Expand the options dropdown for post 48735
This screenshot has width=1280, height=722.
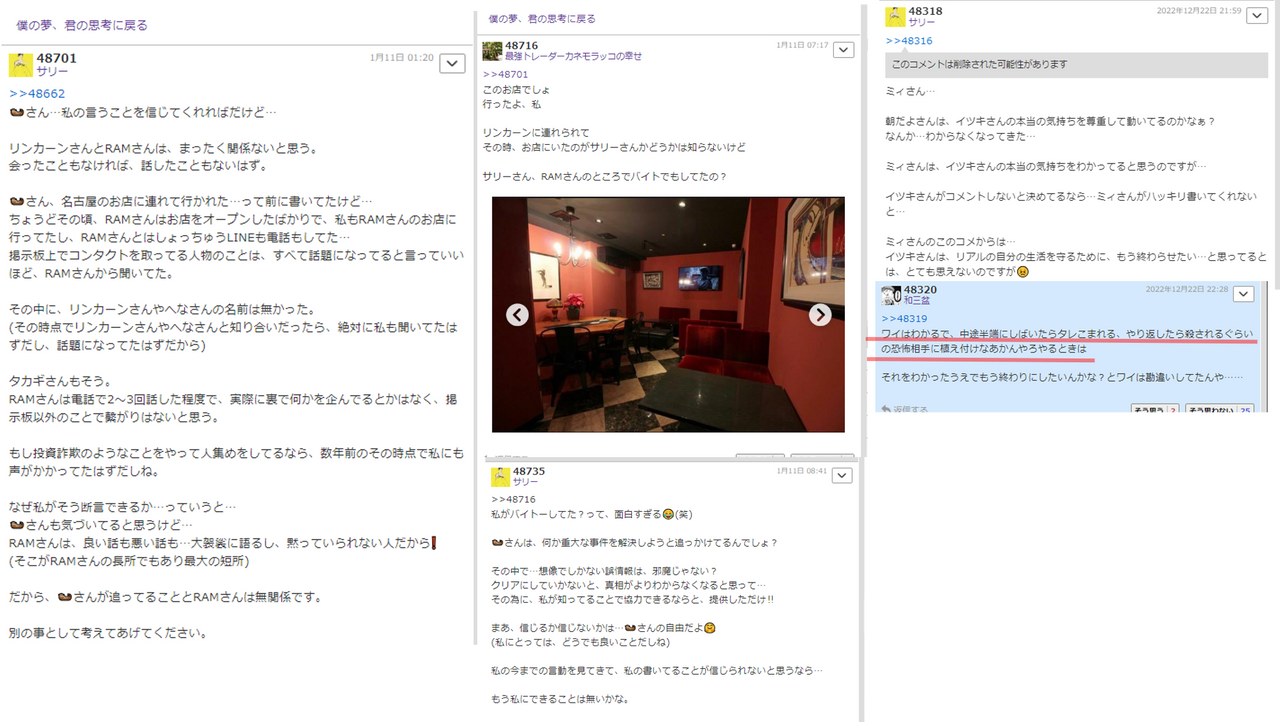(x=844, y=474)
